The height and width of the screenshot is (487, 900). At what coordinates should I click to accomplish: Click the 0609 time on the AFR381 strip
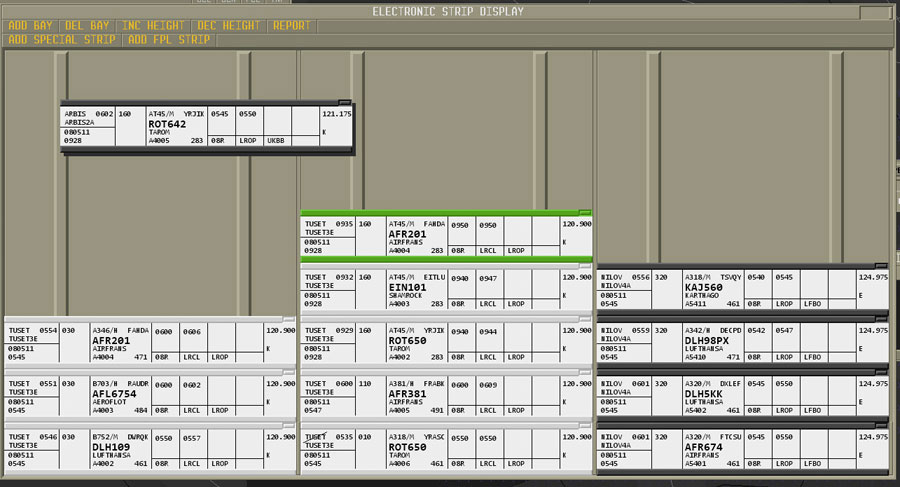488,385
